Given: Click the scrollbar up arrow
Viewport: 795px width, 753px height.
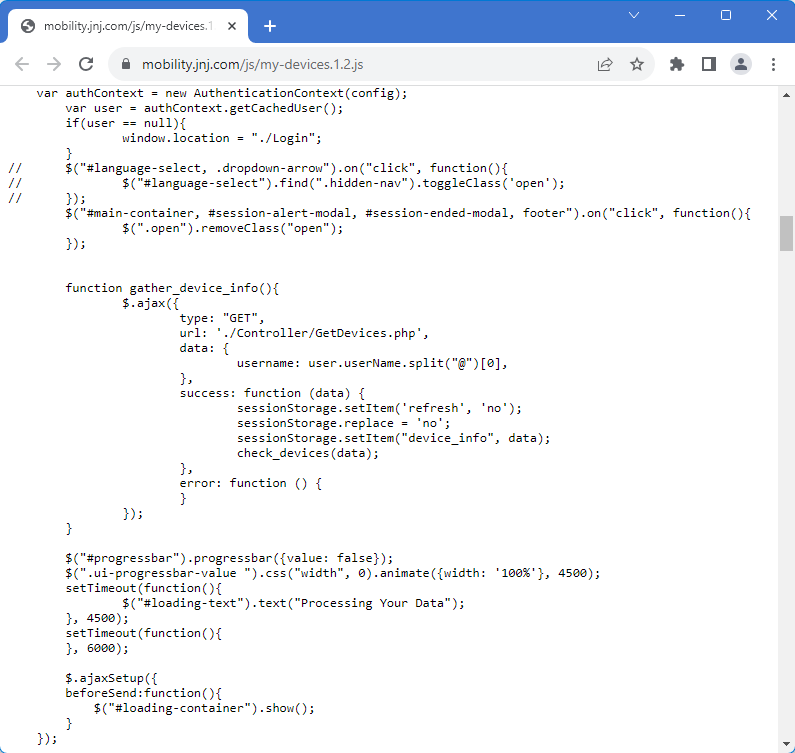Looking at the screenshot, I should pyautogui.click(x=786, y=95).
